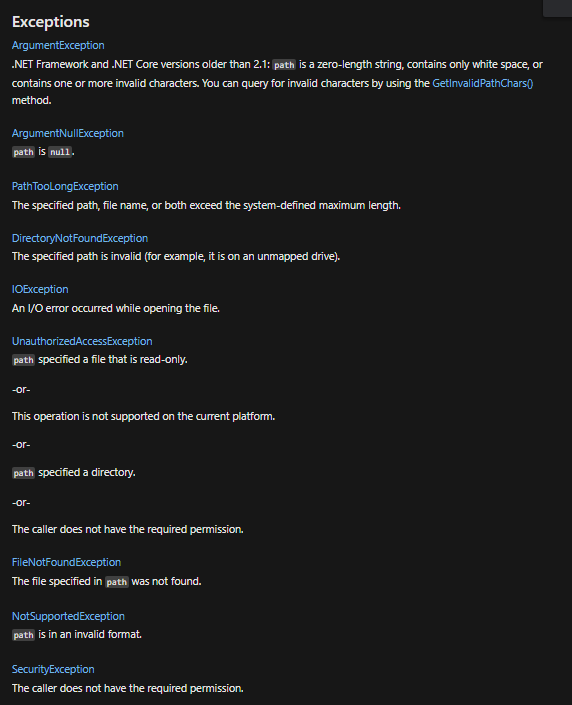
Task: Open the ArgumentNullException reference link
Action: (x=67, y=134)
